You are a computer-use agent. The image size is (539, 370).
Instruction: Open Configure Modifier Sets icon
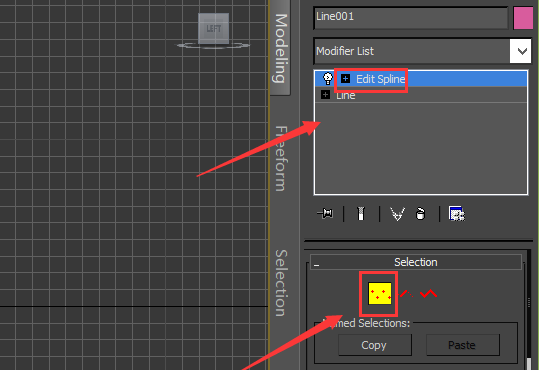click(x=456, y=214)
